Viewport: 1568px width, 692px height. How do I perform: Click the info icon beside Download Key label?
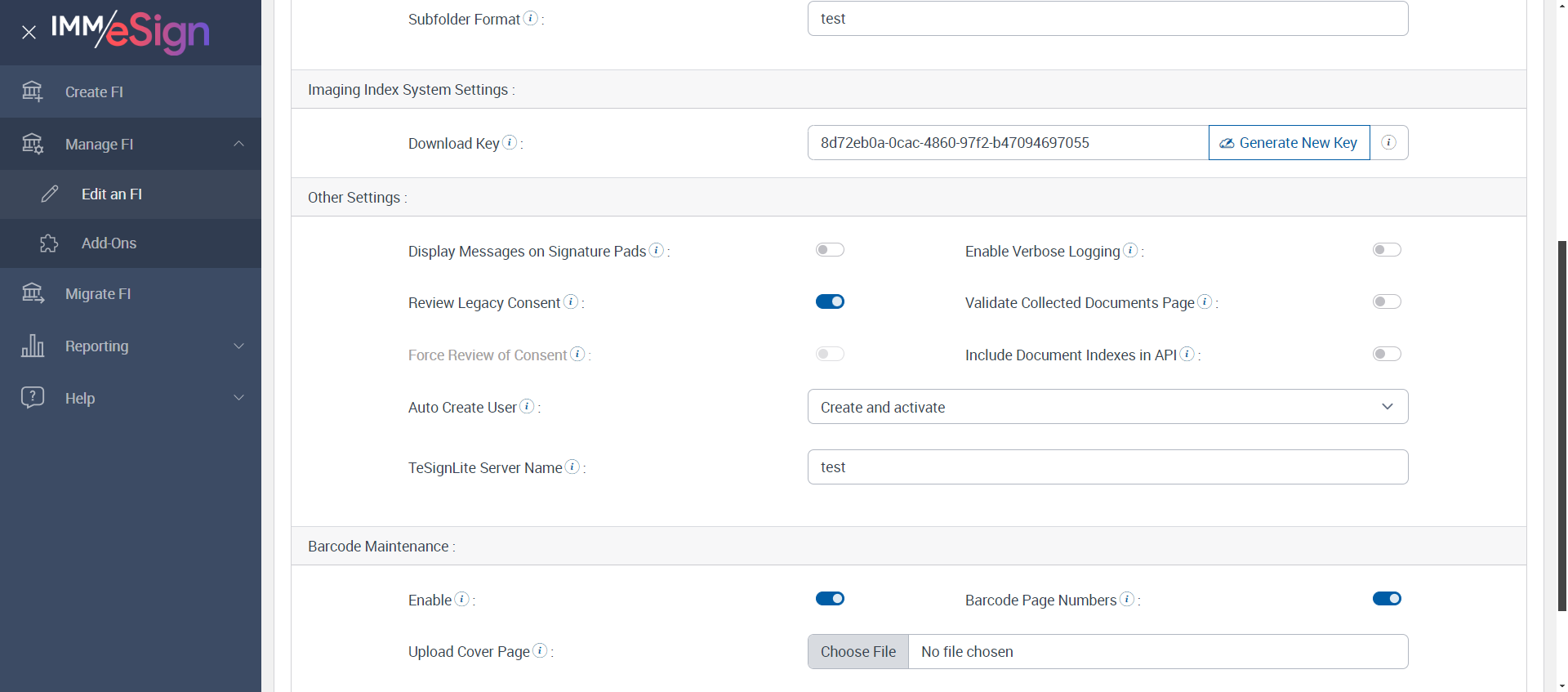click(510, 142)
